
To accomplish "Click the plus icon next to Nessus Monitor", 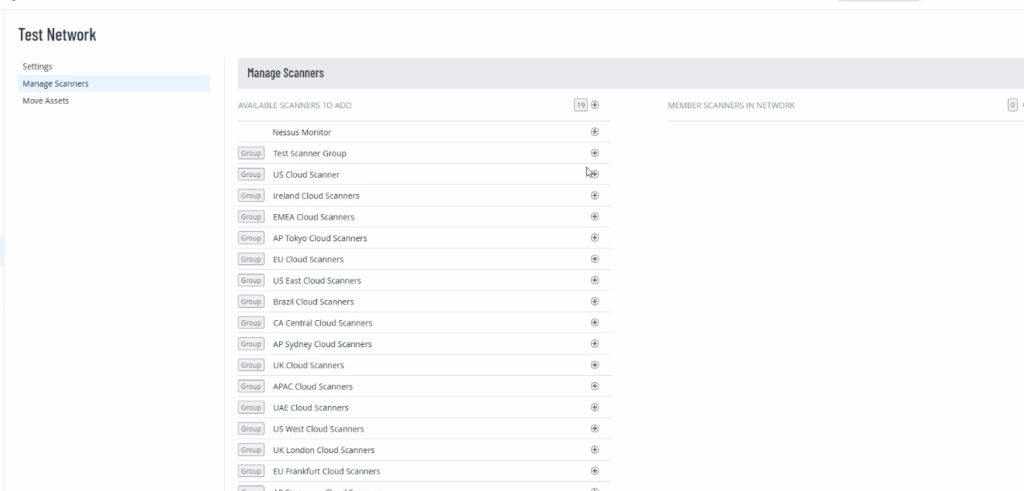I will coord(595,132).
